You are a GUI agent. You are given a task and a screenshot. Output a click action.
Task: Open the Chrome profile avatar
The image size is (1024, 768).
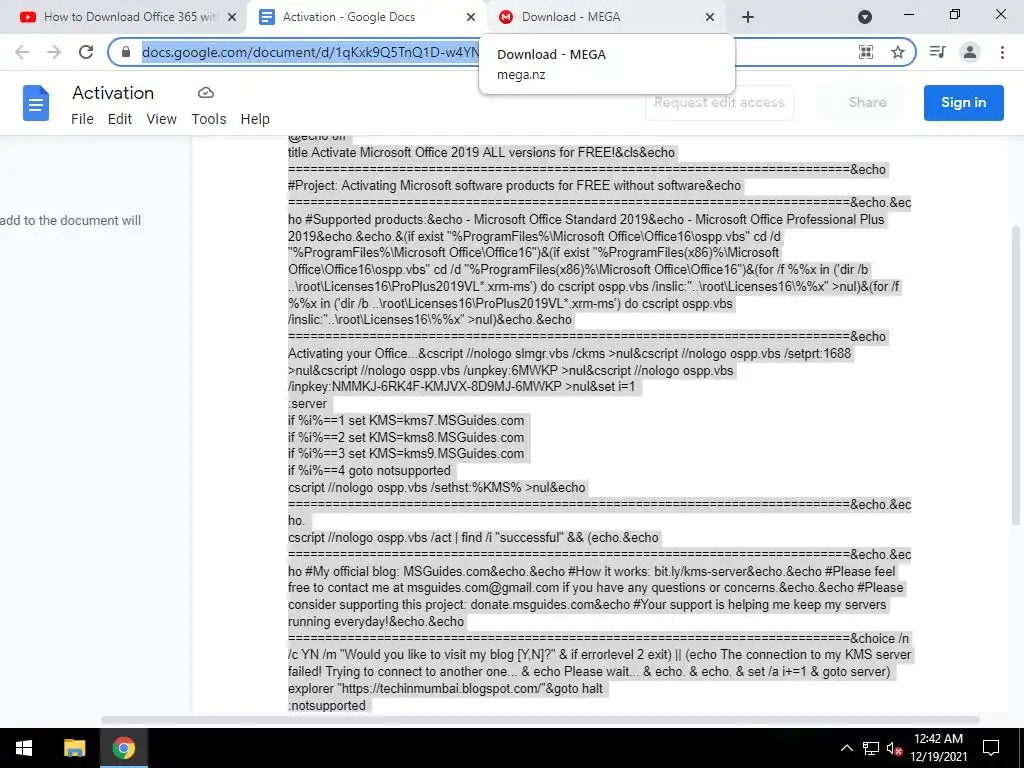970,52
